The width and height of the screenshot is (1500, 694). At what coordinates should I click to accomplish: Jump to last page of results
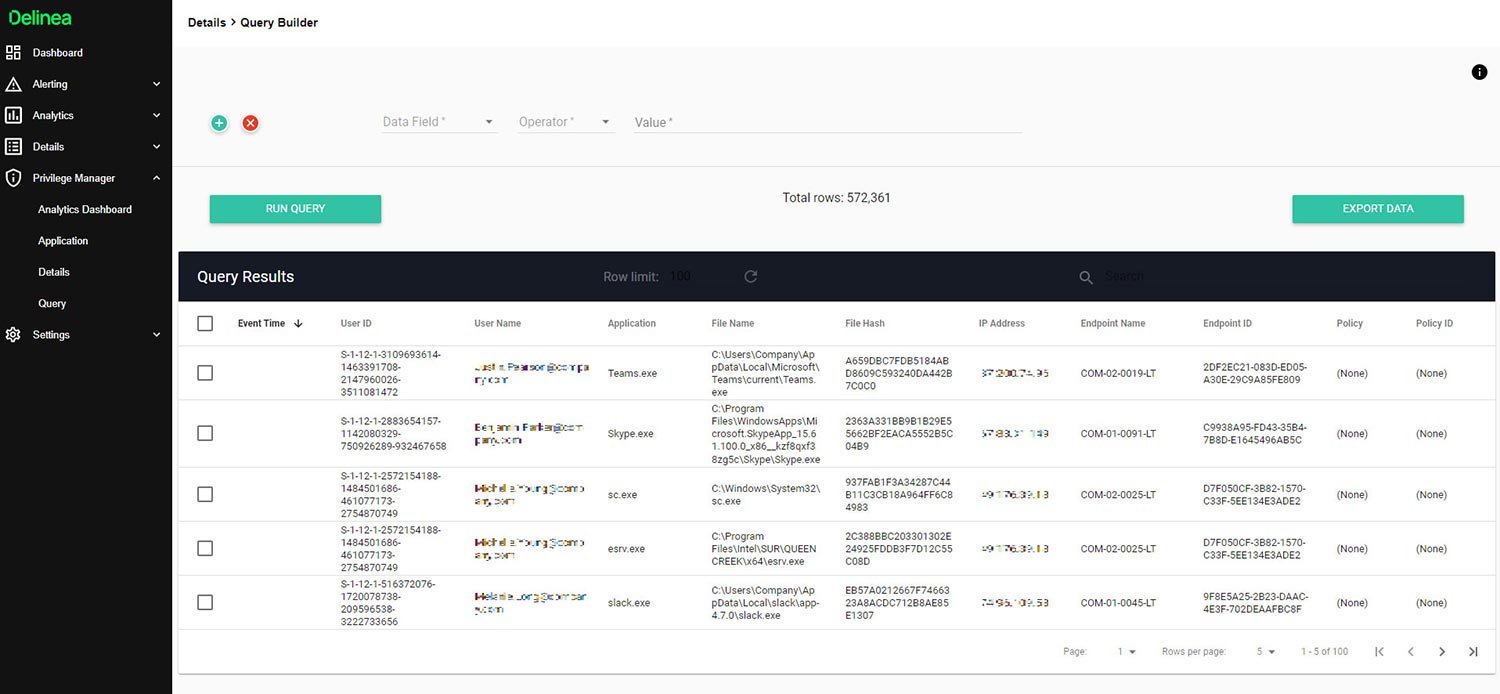tap(1473, 652)
